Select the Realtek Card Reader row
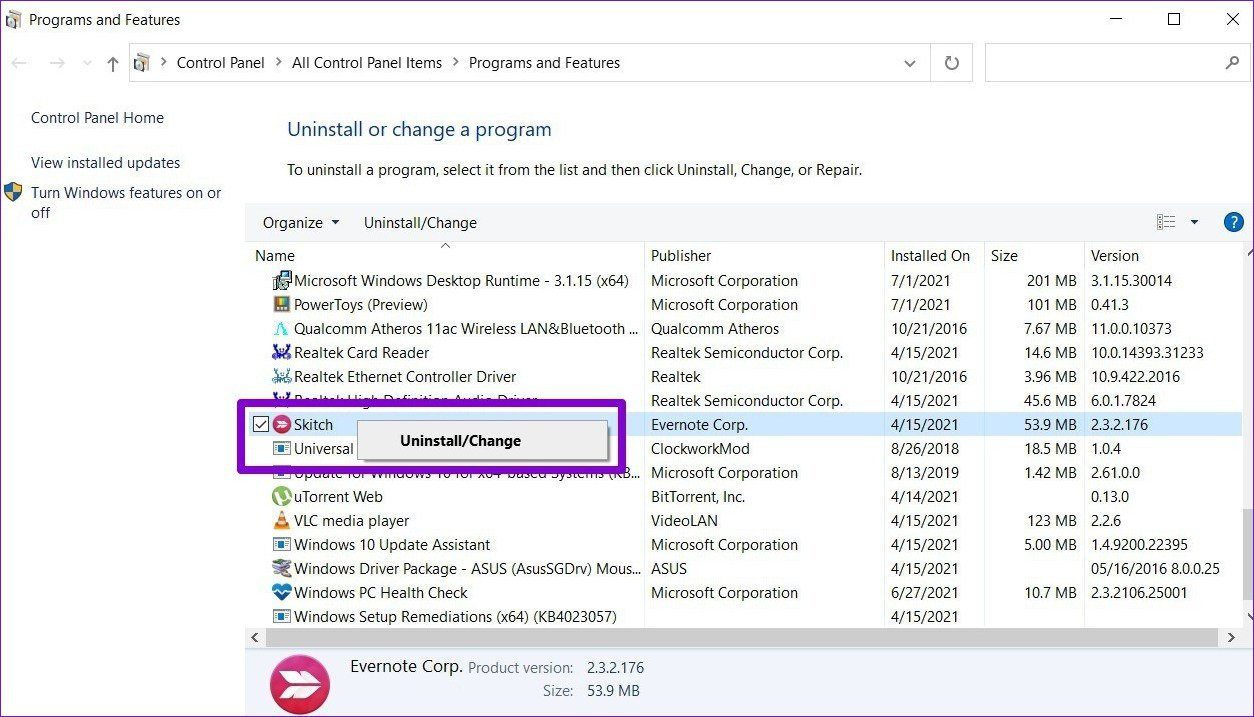This screenshot has height=717, width=1254. tap(745, 353)
